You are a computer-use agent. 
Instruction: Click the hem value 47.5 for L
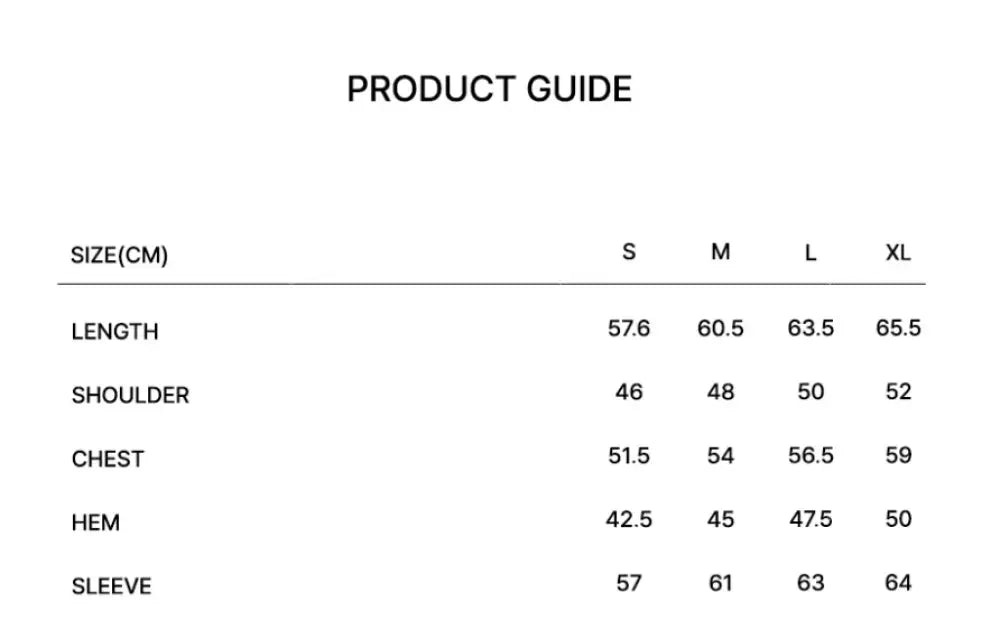coord(810,519)
